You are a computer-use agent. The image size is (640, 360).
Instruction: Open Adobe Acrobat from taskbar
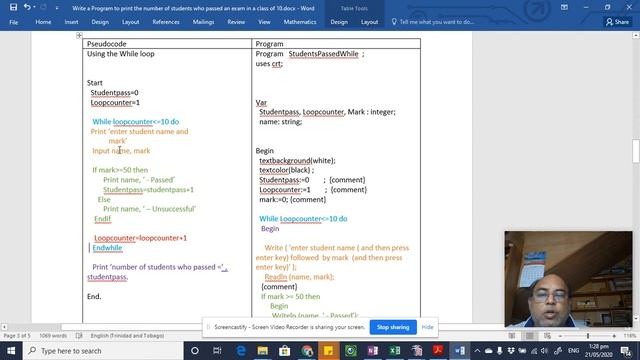(x=438, y=351)
